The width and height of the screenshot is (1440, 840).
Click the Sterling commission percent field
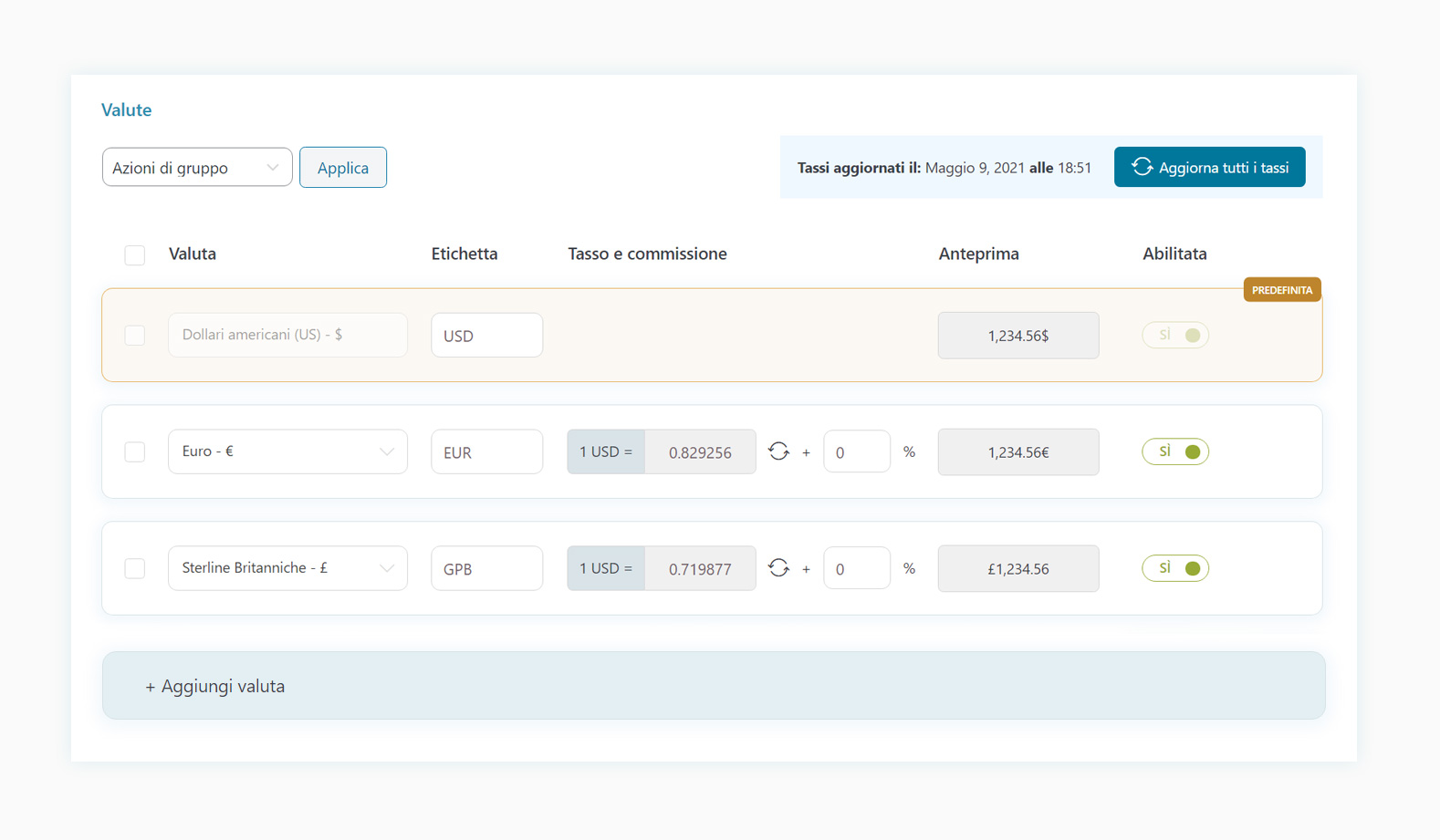point(857,568)
